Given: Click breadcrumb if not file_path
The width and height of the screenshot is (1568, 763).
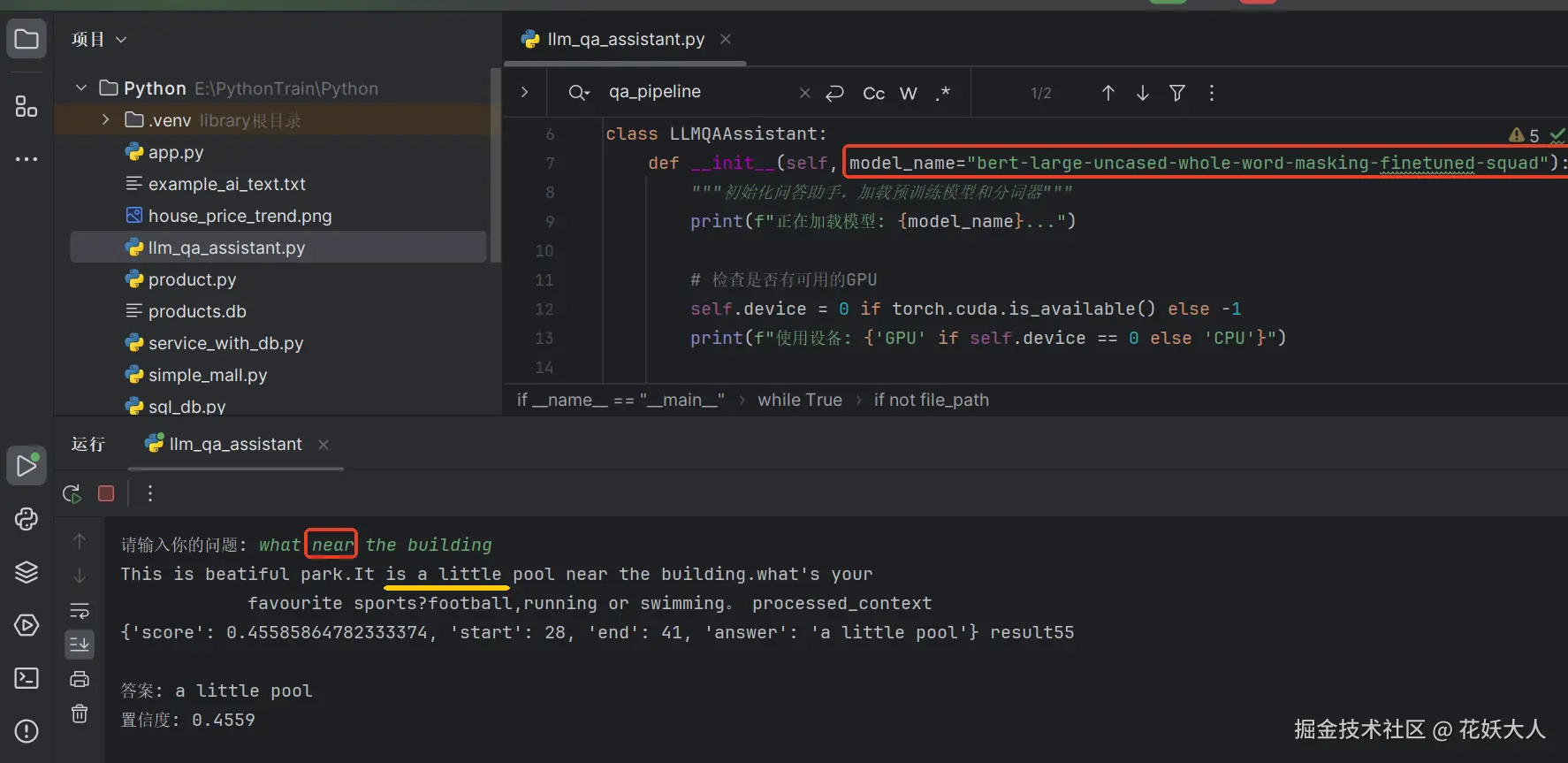Looking at the screenshot, I should point(932,400).
